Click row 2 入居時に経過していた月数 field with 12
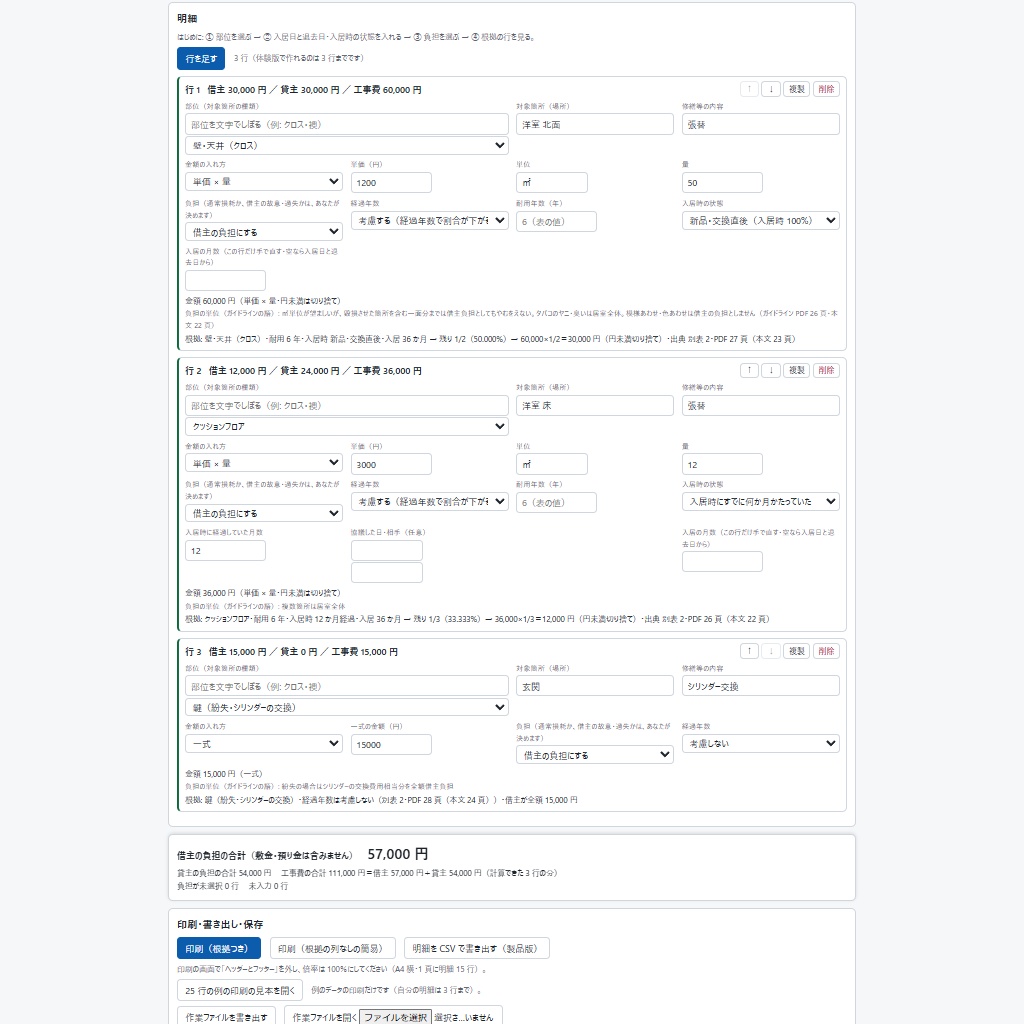Image resolution: width=1024 pixels, height=1024 pixels. click(x=225, y=551)
